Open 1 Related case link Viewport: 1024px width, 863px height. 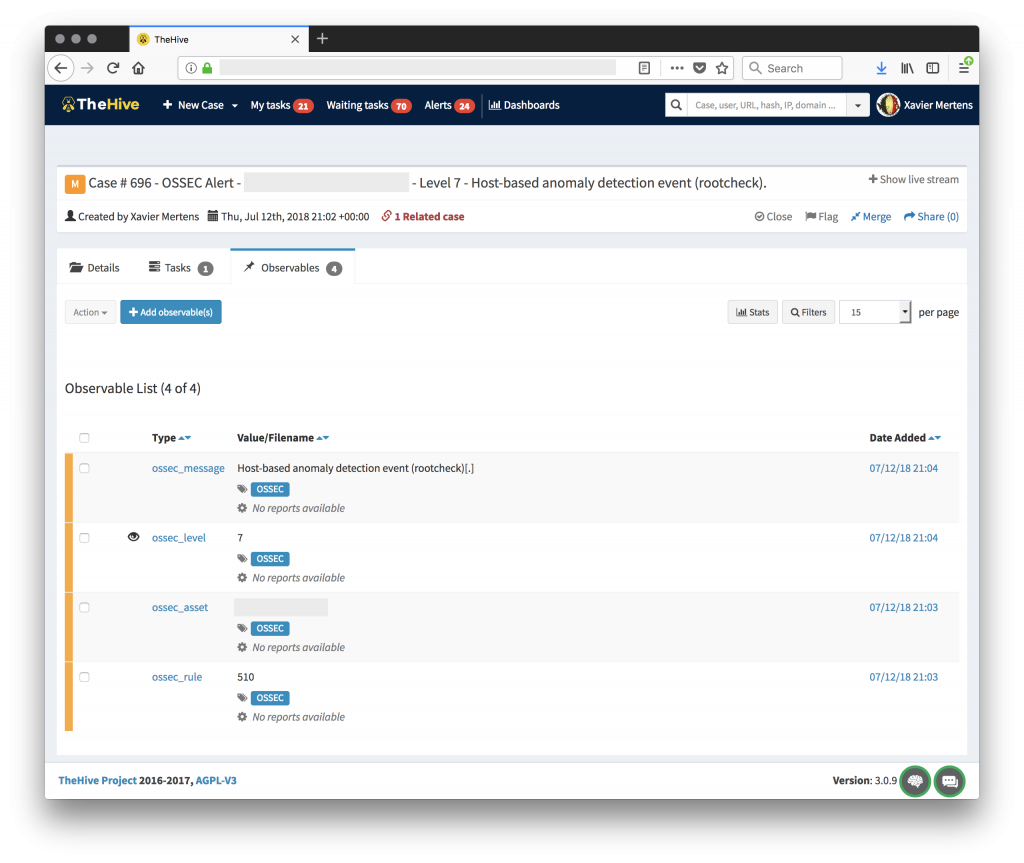(x=423, y=216)
